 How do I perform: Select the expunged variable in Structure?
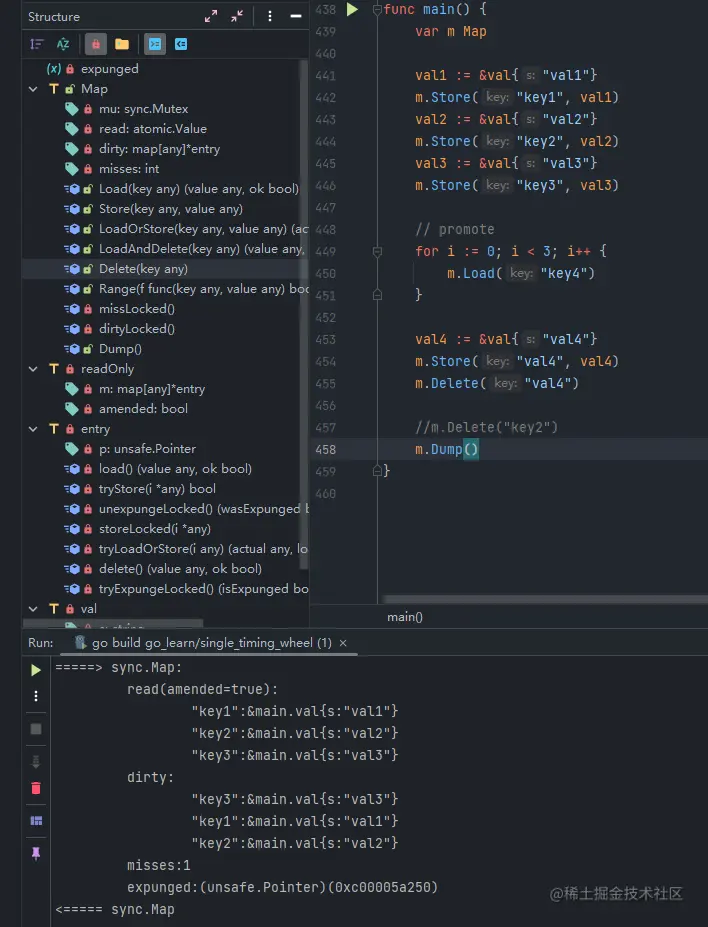pos(109,69)
